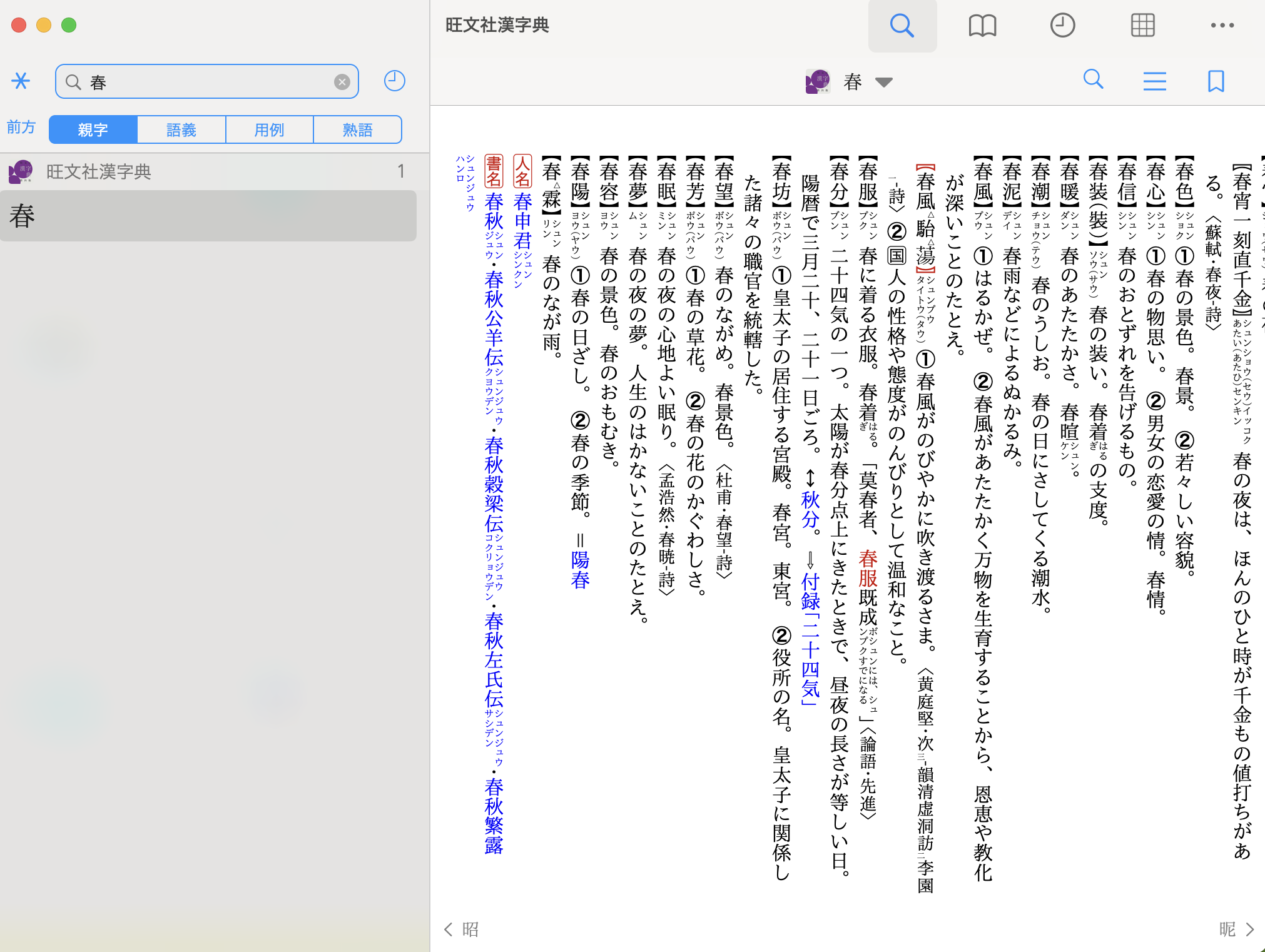Follow the 陽春 link
This screenshot has height=952, width=1265.
click(x=580, y=569)
